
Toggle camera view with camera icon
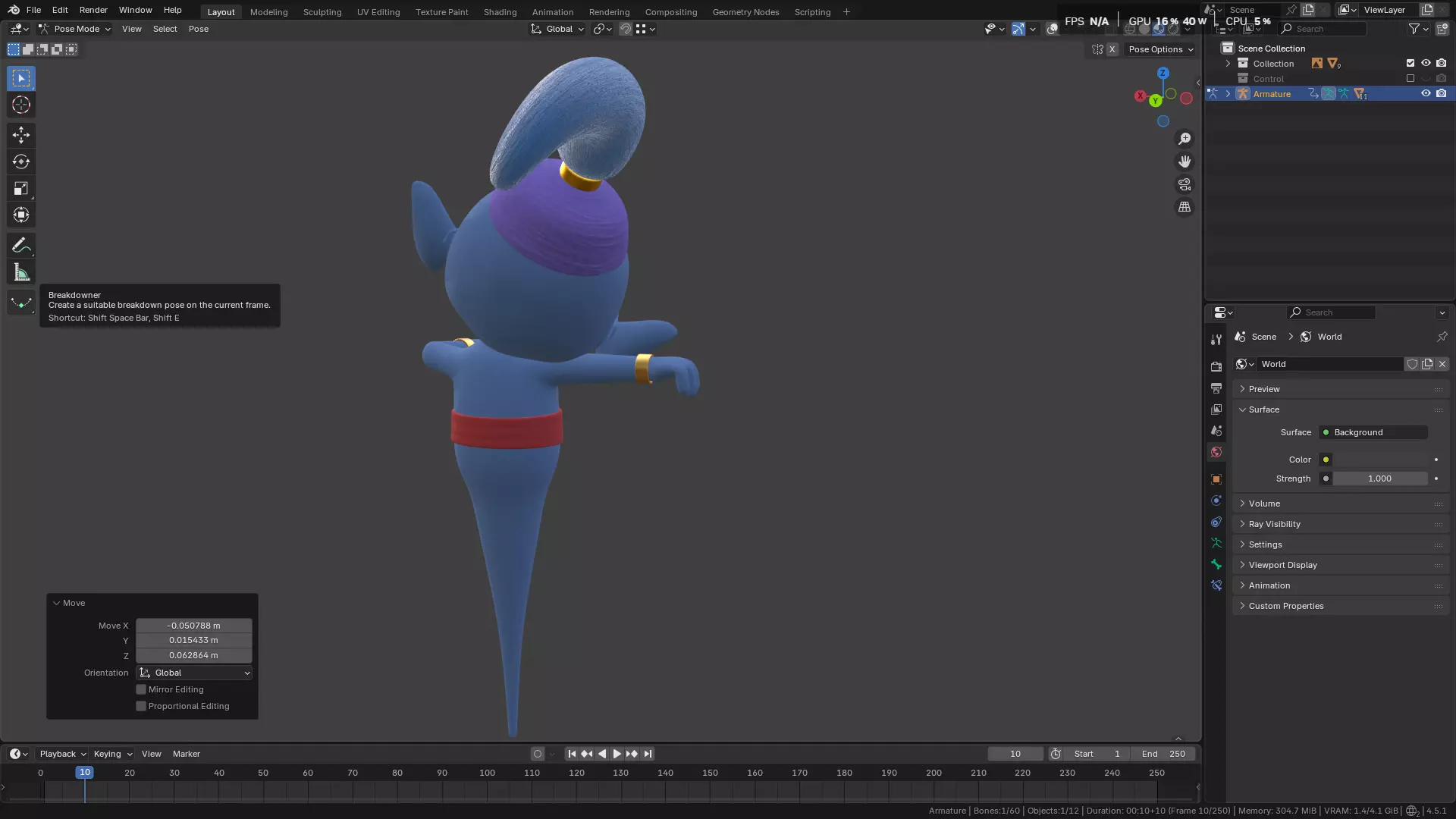coord(1185,184)
